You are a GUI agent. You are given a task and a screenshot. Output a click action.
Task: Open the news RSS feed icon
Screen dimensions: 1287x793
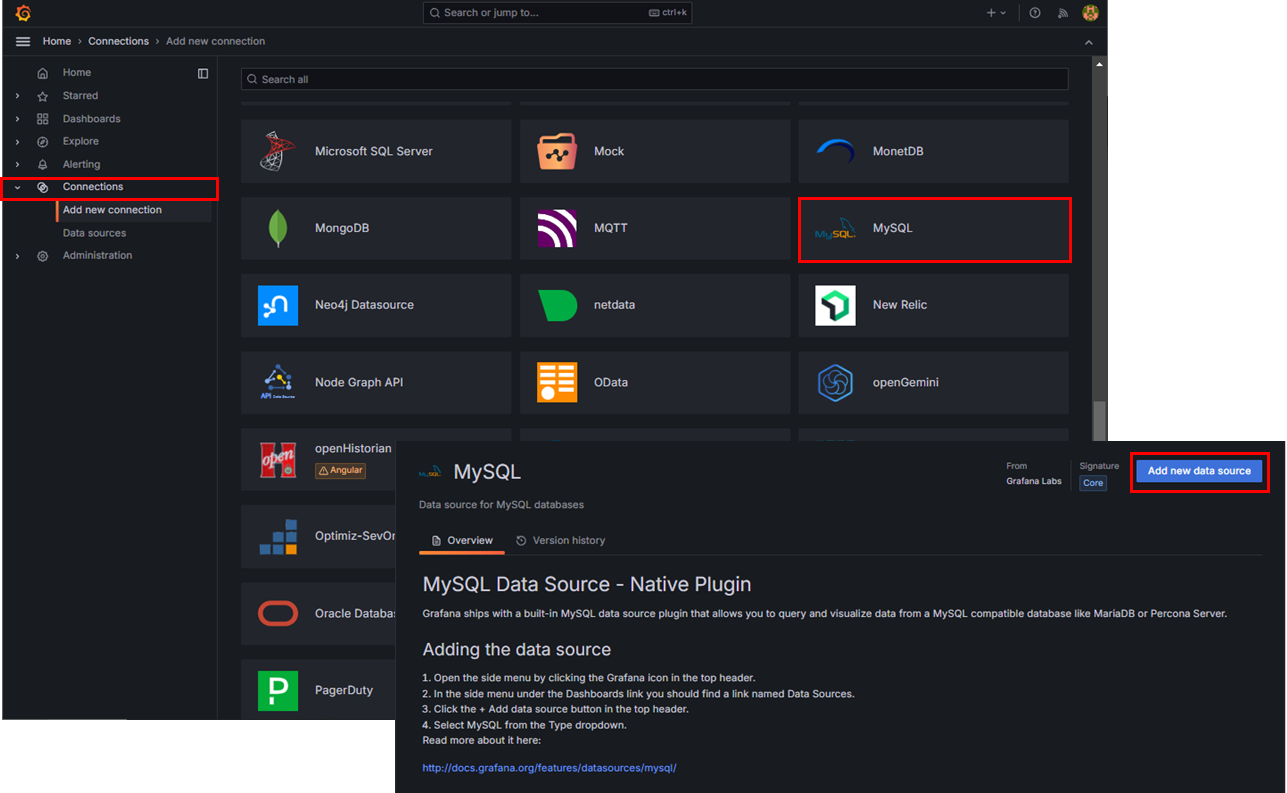tap(1063, 13)
